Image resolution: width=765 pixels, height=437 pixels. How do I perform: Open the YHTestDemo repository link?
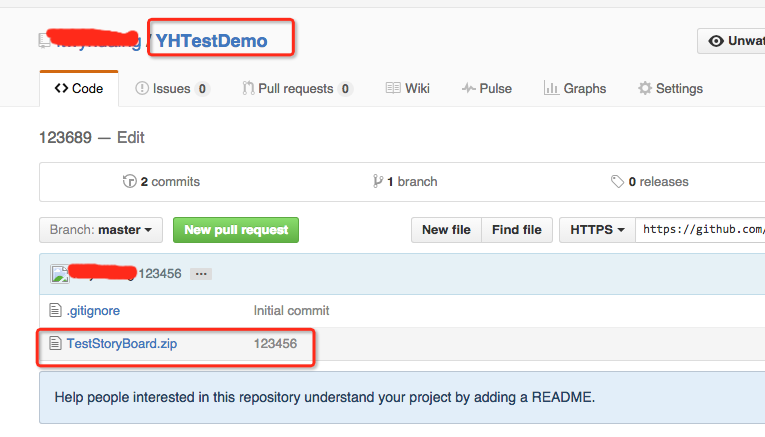coord(211,40)
